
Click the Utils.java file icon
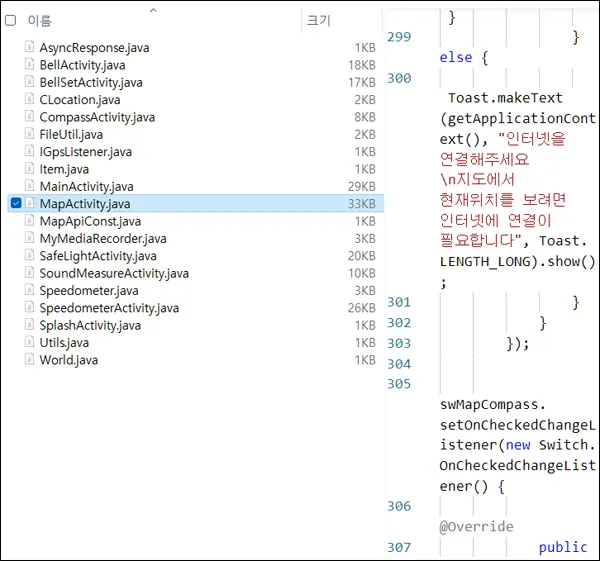coord(29,341)
